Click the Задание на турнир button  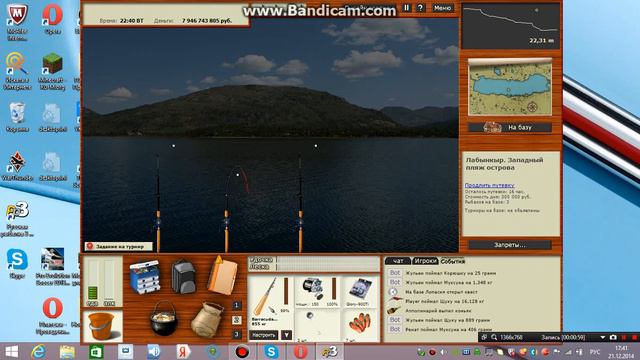pos(119,246)
